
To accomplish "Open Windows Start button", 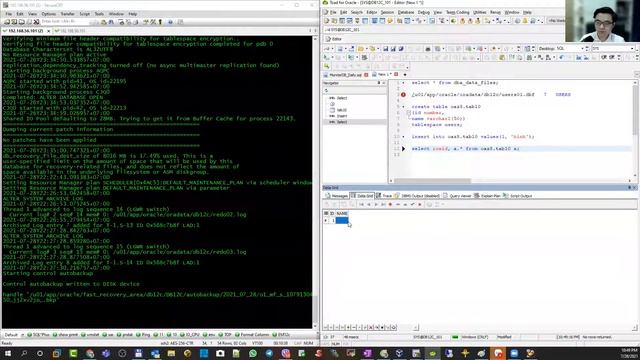I will pos(7,353).
